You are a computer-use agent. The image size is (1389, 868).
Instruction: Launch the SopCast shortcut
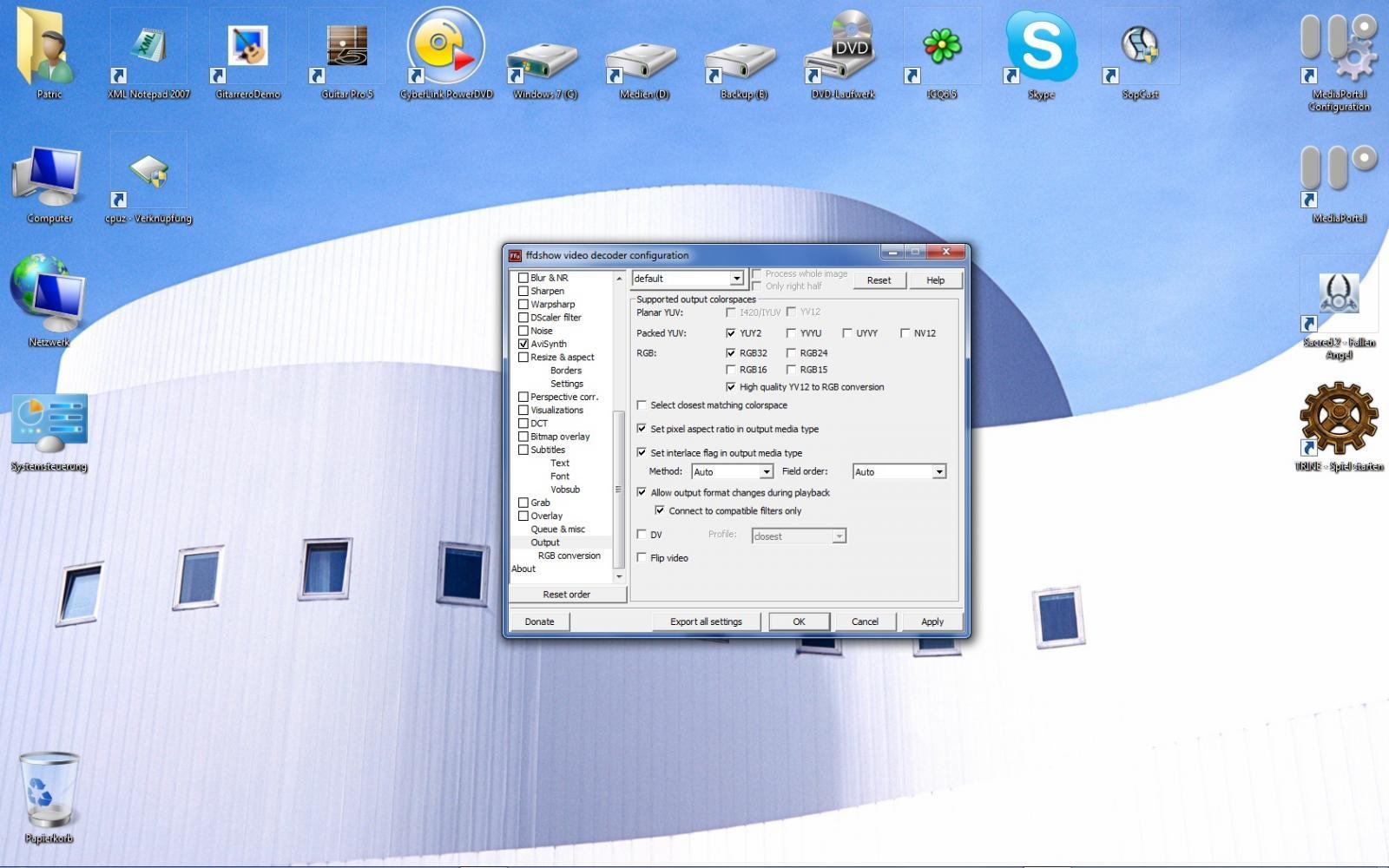[x=1140, y=52]
